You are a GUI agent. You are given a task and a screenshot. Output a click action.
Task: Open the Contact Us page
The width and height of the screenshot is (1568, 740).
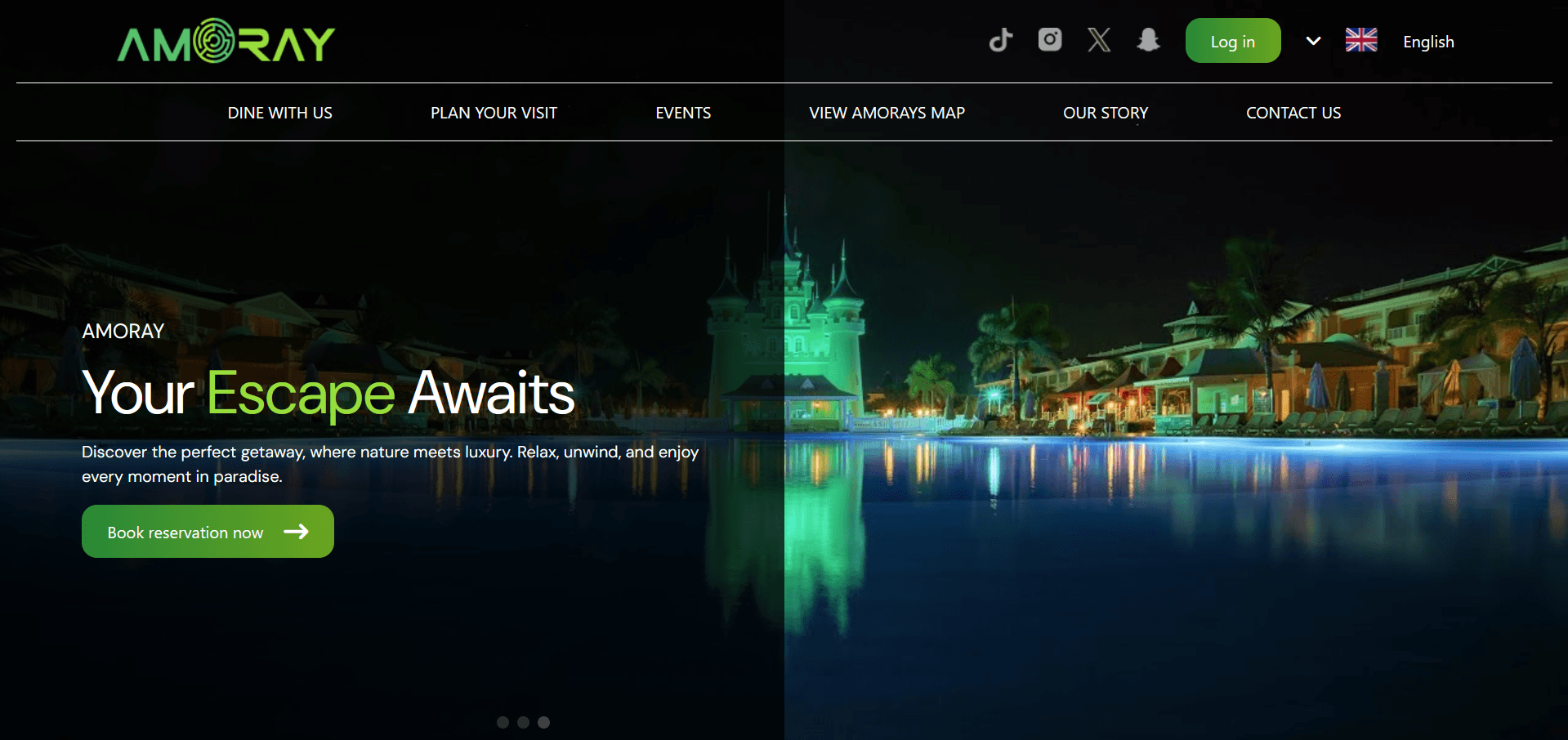[1293, 113]
